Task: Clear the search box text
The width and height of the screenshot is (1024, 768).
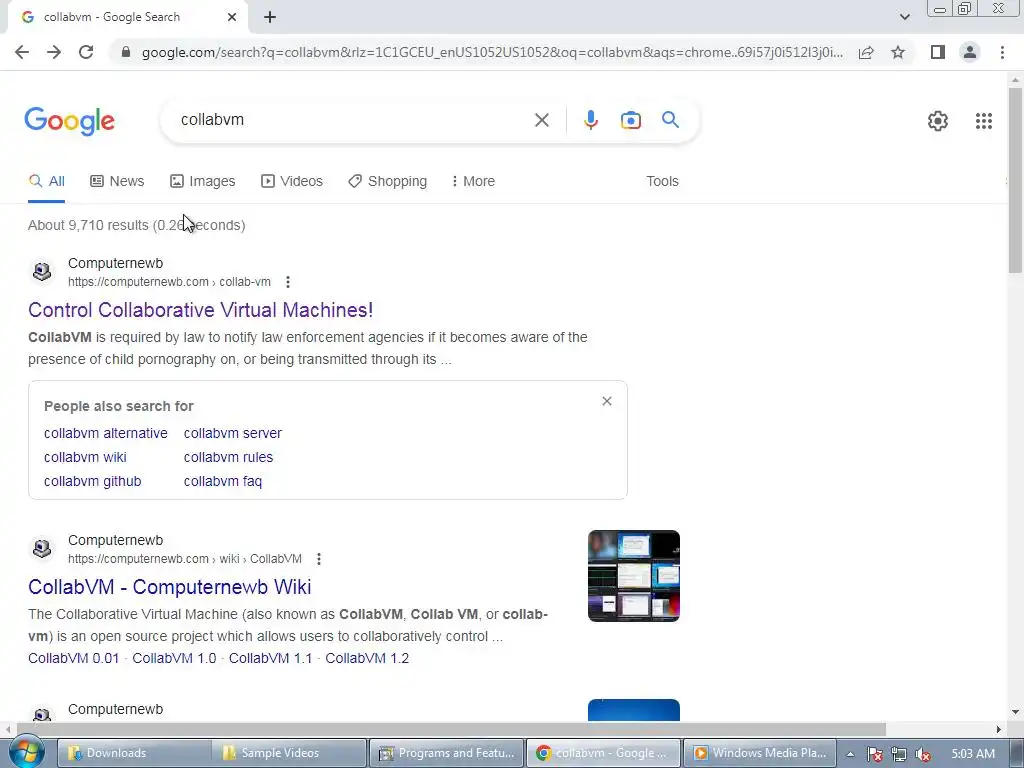Action: tap(541, 120)
